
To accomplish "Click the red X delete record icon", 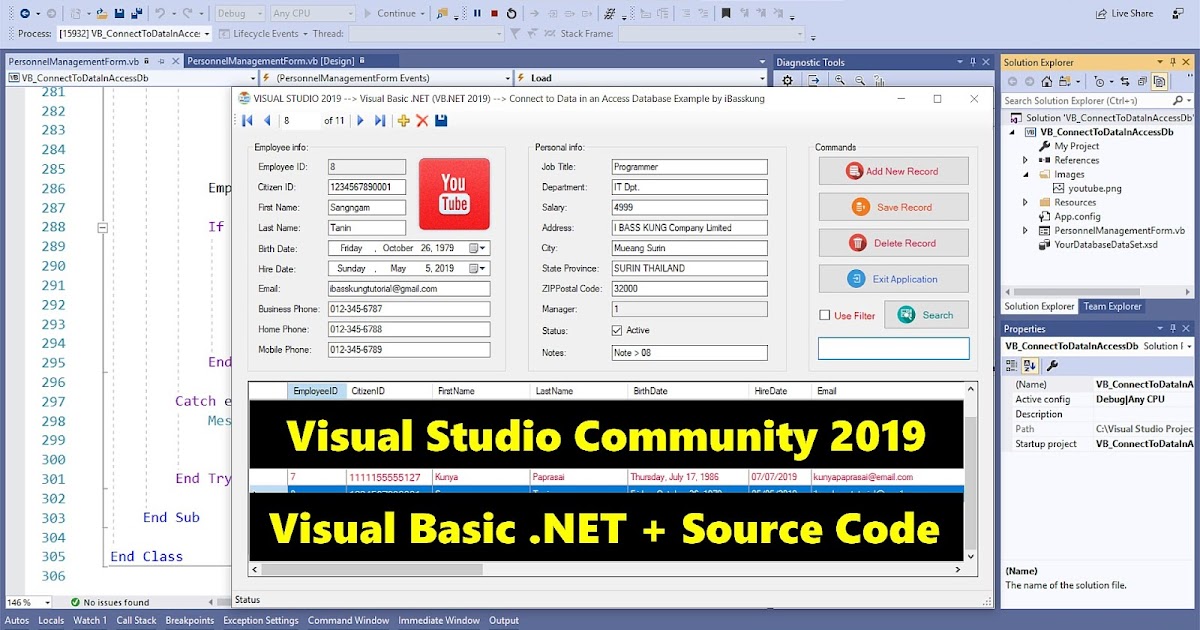I will (x=422, y=120).
